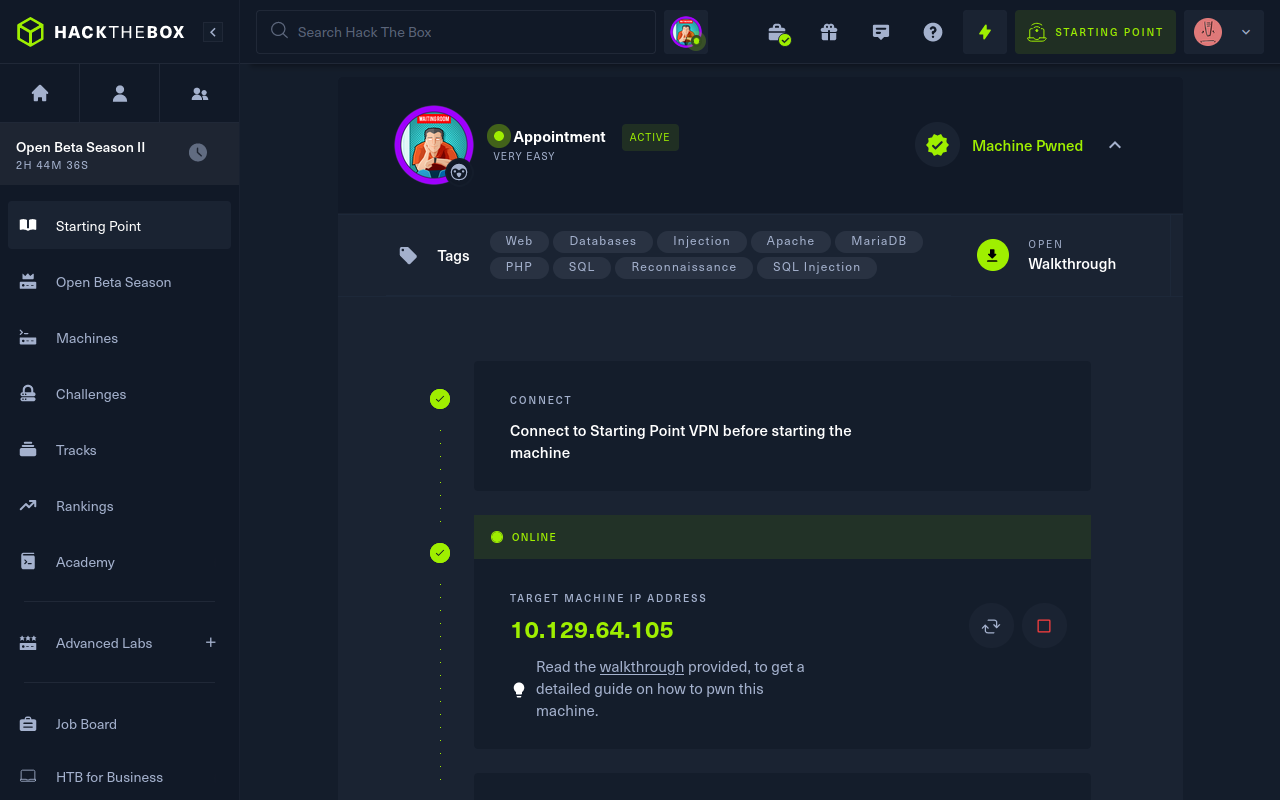Click the Hack The Box logo

[101, 32]
